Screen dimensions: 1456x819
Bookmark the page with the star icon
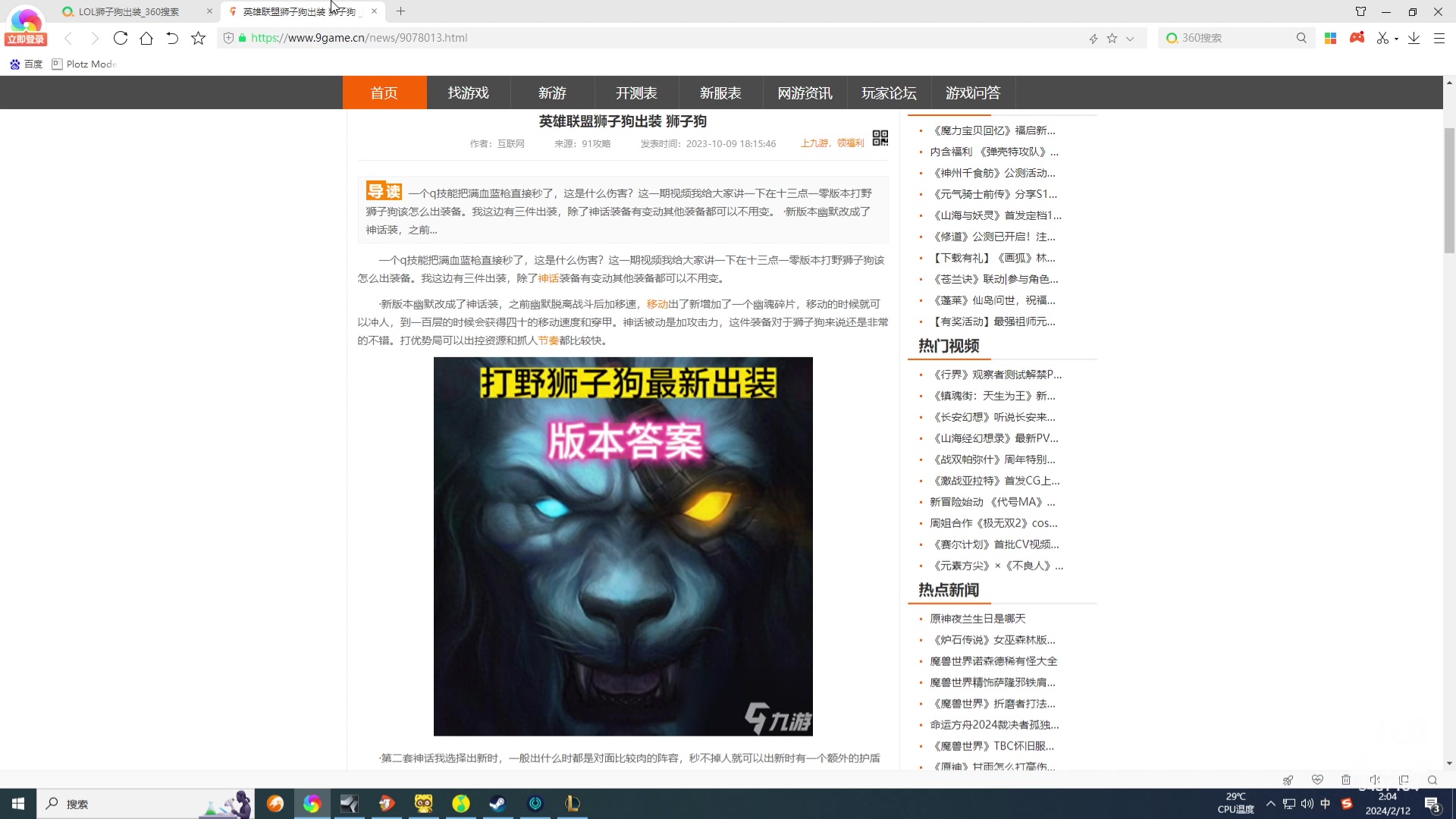pyautogui.click(x=1112, y=37)
